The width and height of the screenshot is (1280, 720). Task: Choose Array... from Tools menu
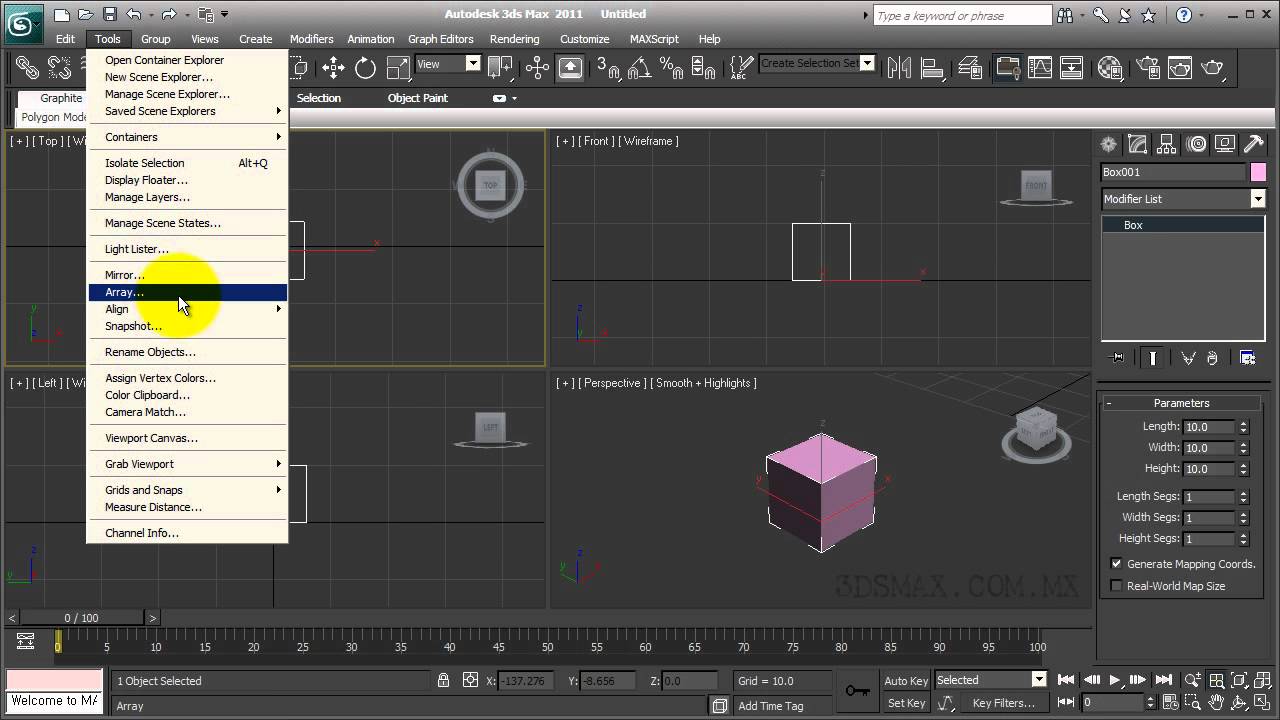tap(187, 292)
